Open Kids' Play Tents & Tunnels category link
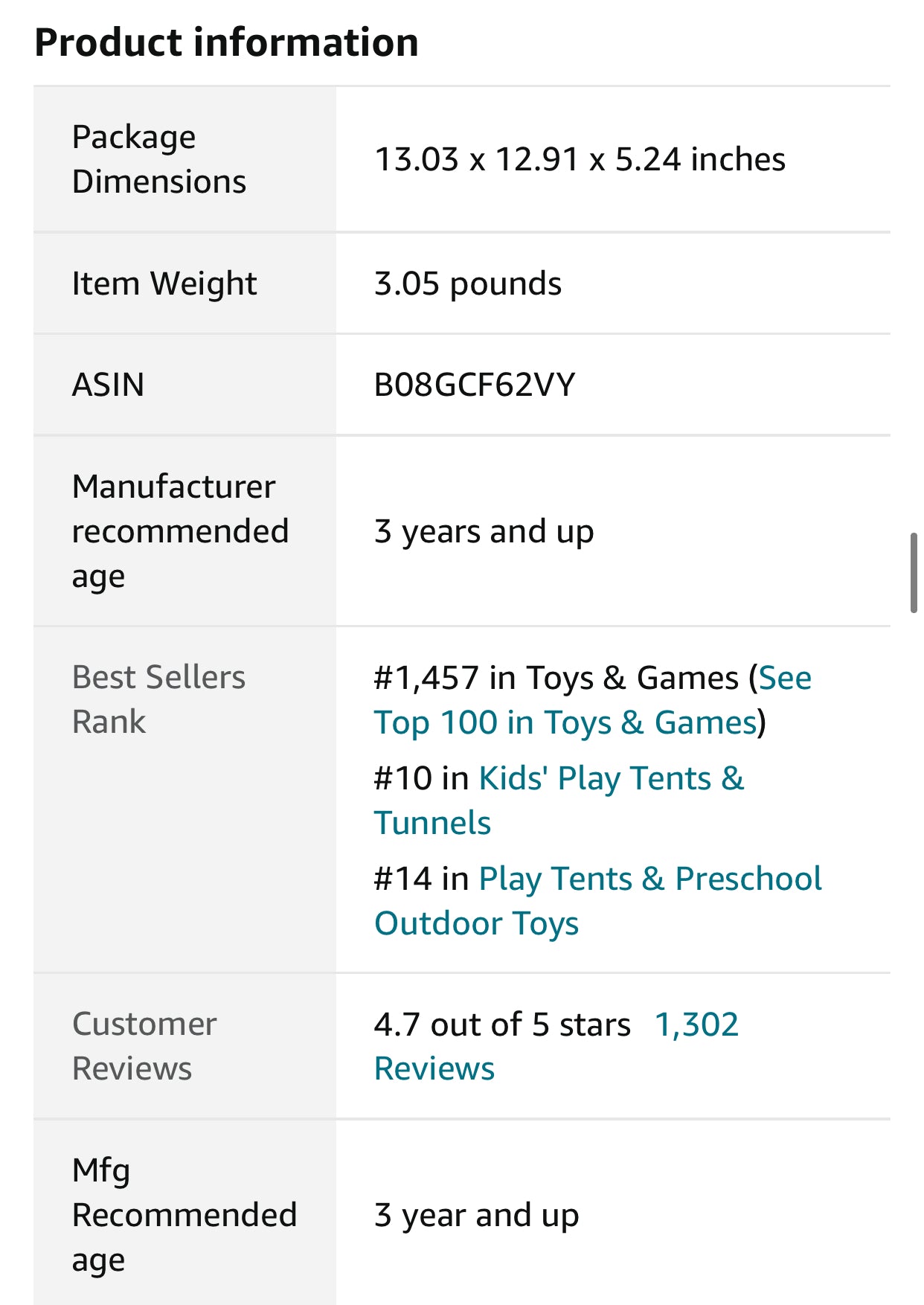 click(559, 801)
